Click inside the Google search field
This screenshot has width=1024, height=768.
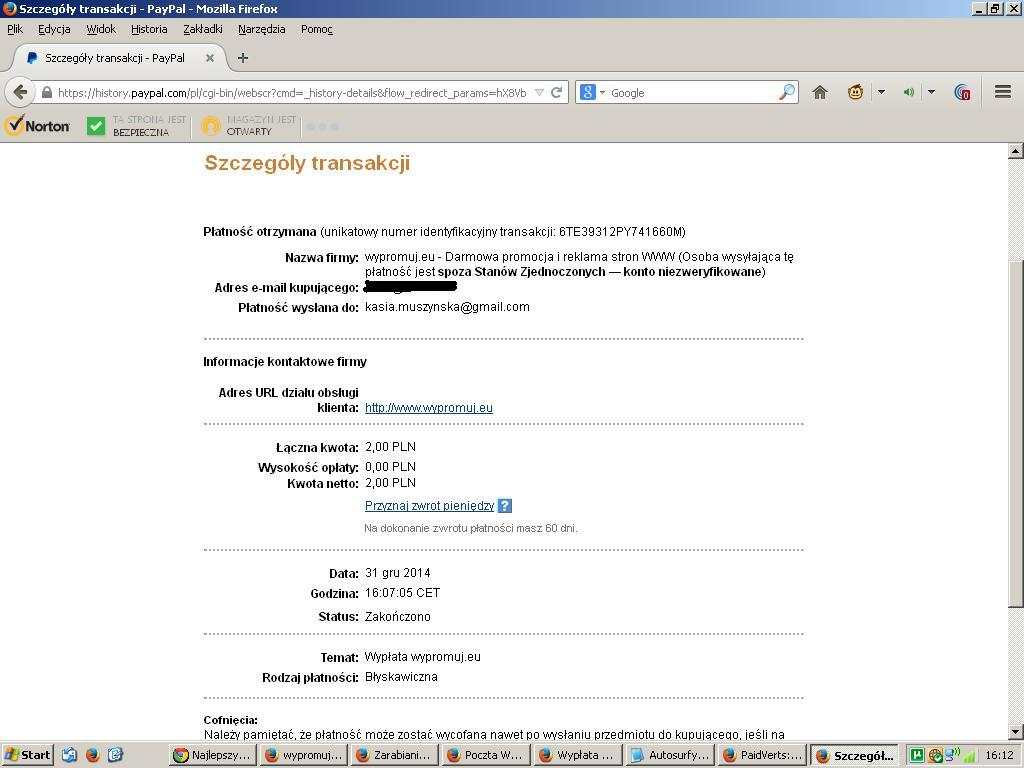(690, 93)
